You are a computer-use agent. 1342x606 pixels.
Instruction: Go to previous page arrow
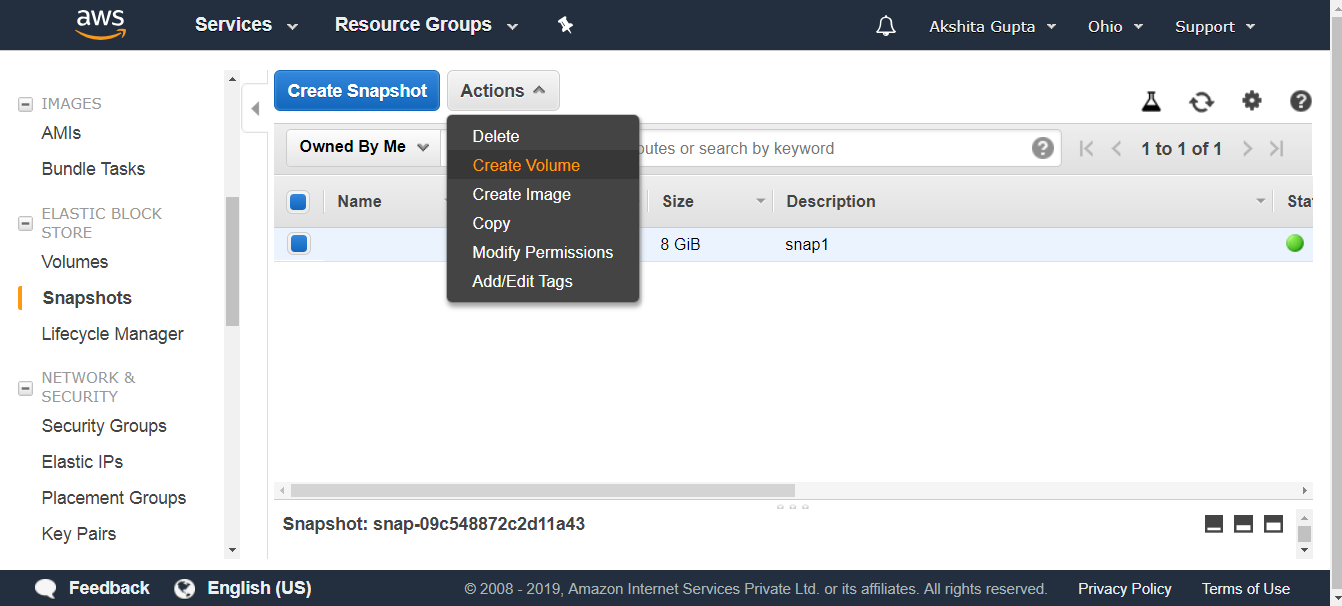(1117, 149)
